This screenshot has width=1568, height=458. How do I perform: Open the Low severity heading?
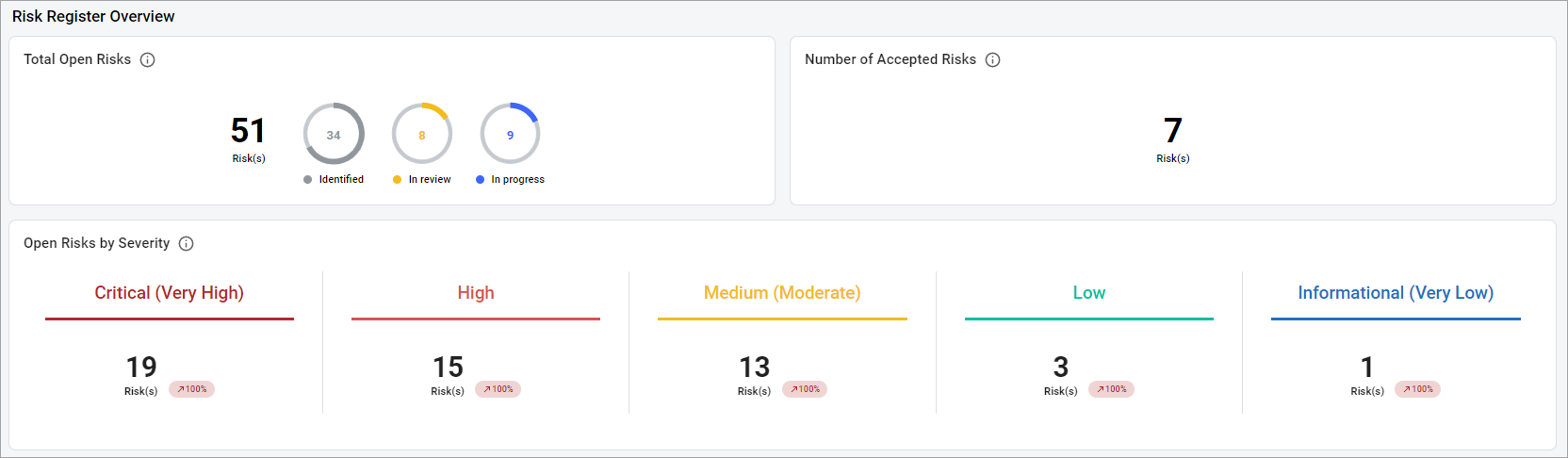[1089, 293]
